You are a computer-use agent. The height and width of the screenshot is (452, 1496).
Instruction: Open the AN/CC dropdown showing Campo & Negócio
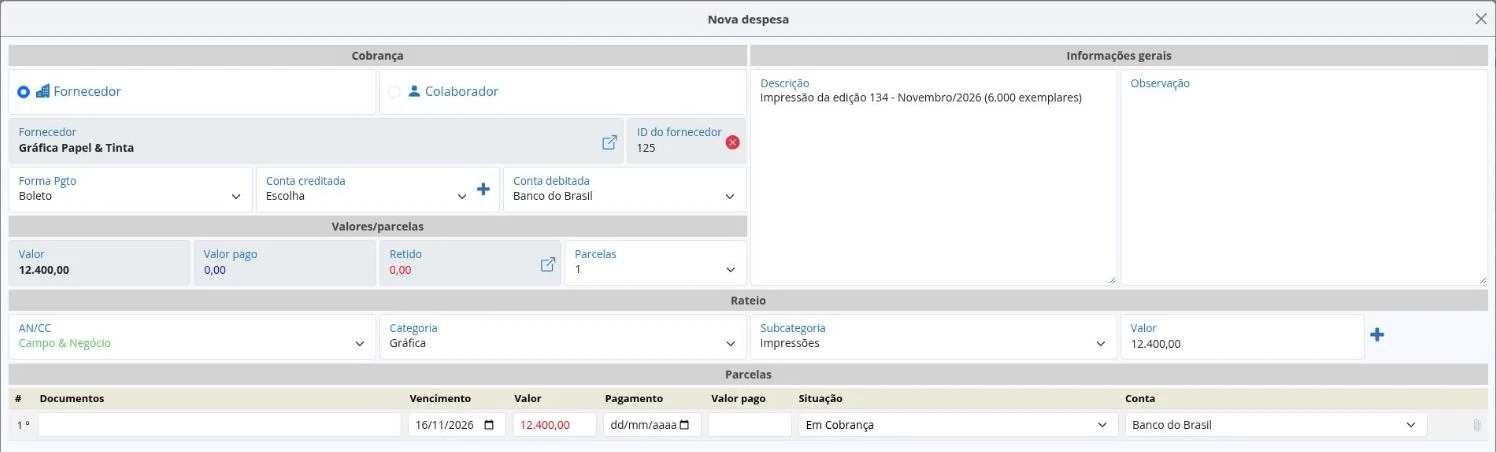[192, 336]
